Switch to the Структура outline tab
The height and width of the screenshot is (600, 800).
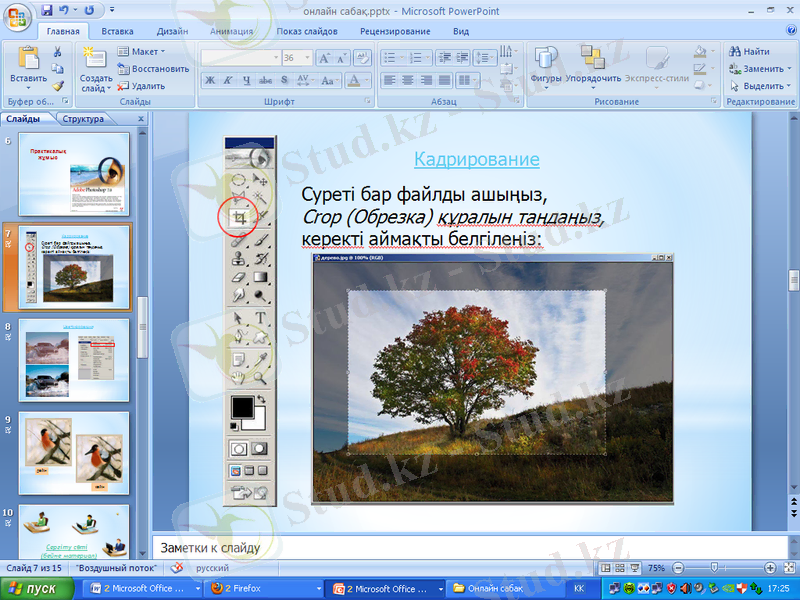(x=83, y=119)
